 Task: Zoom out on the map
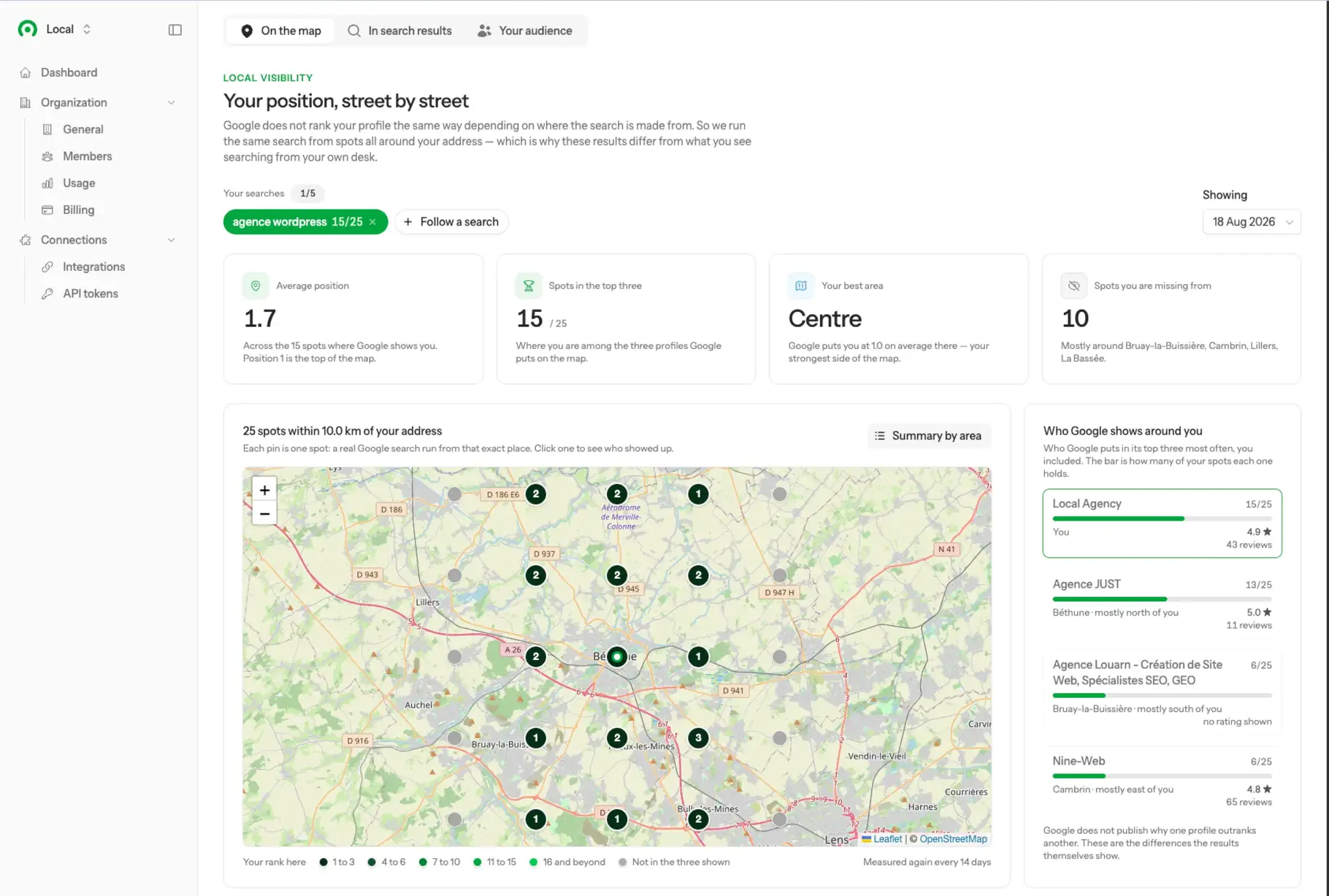pyautogui.click(x=264, y=514)
